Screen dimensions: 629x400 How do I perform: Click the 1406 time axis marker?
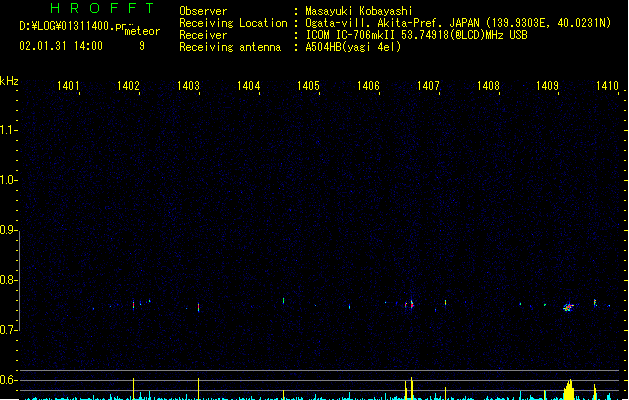click(368, 86)
